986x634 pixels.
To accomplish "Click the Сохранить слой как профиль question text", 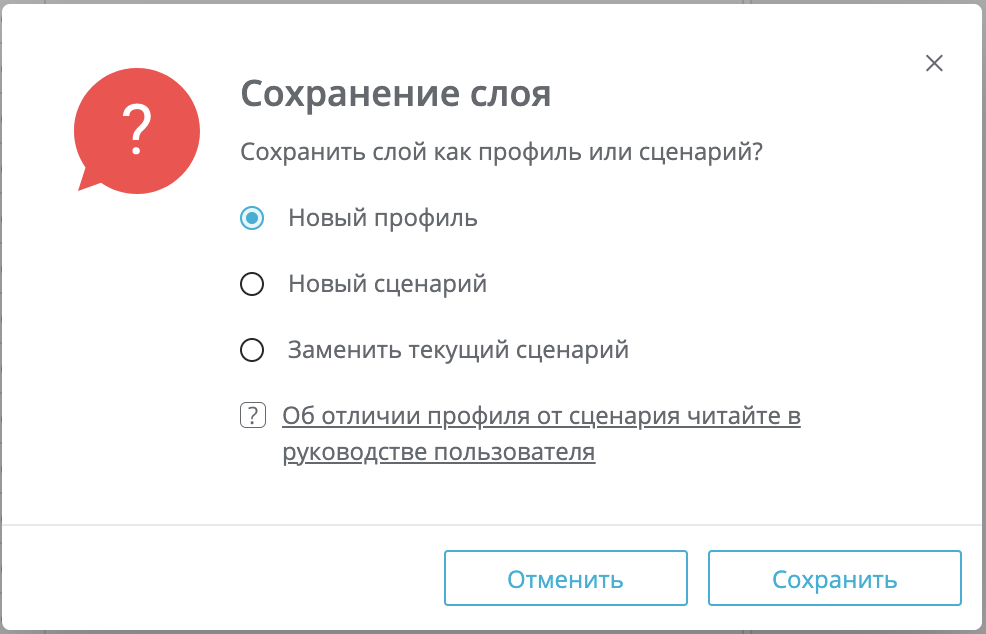I will click(x=502, y=153).
